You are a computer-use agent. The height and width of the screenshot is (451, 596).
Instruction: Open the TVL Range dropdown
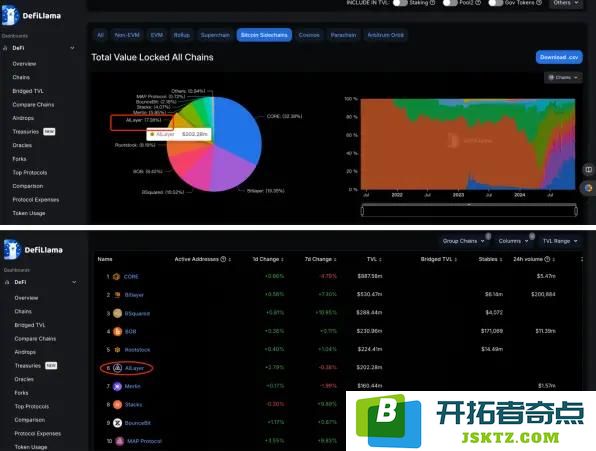(x=560, y=241)
